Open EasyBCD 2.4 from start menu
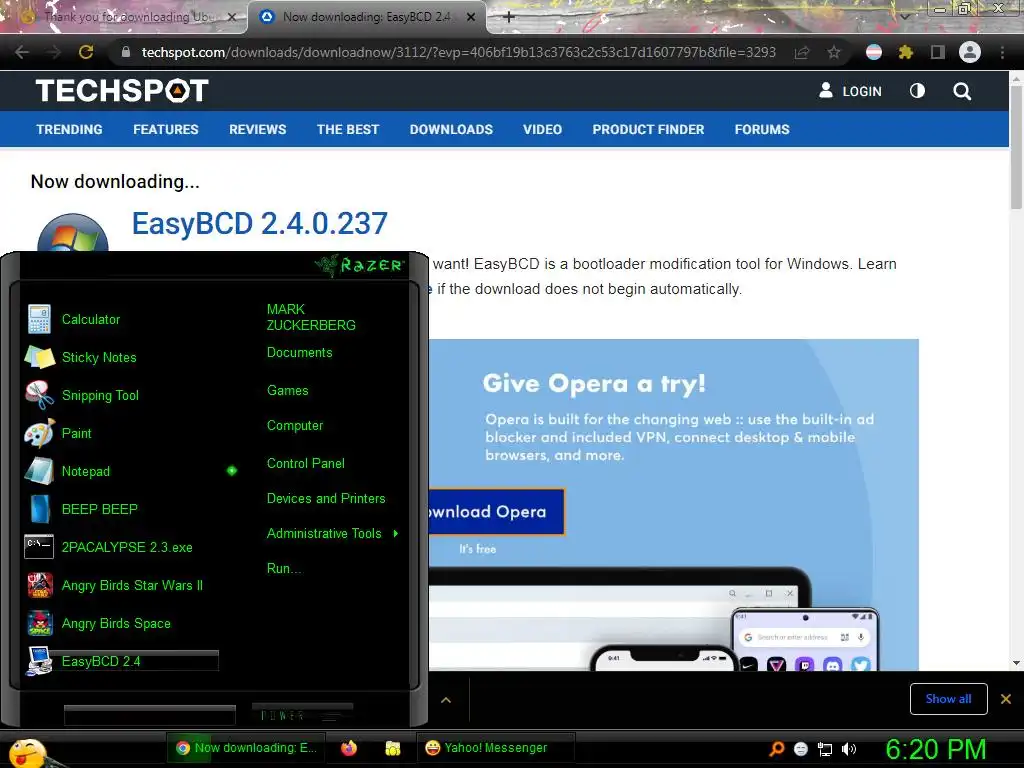Image resolution: width=1024 pixels, height=768 pixels. [x=121, y=661]
